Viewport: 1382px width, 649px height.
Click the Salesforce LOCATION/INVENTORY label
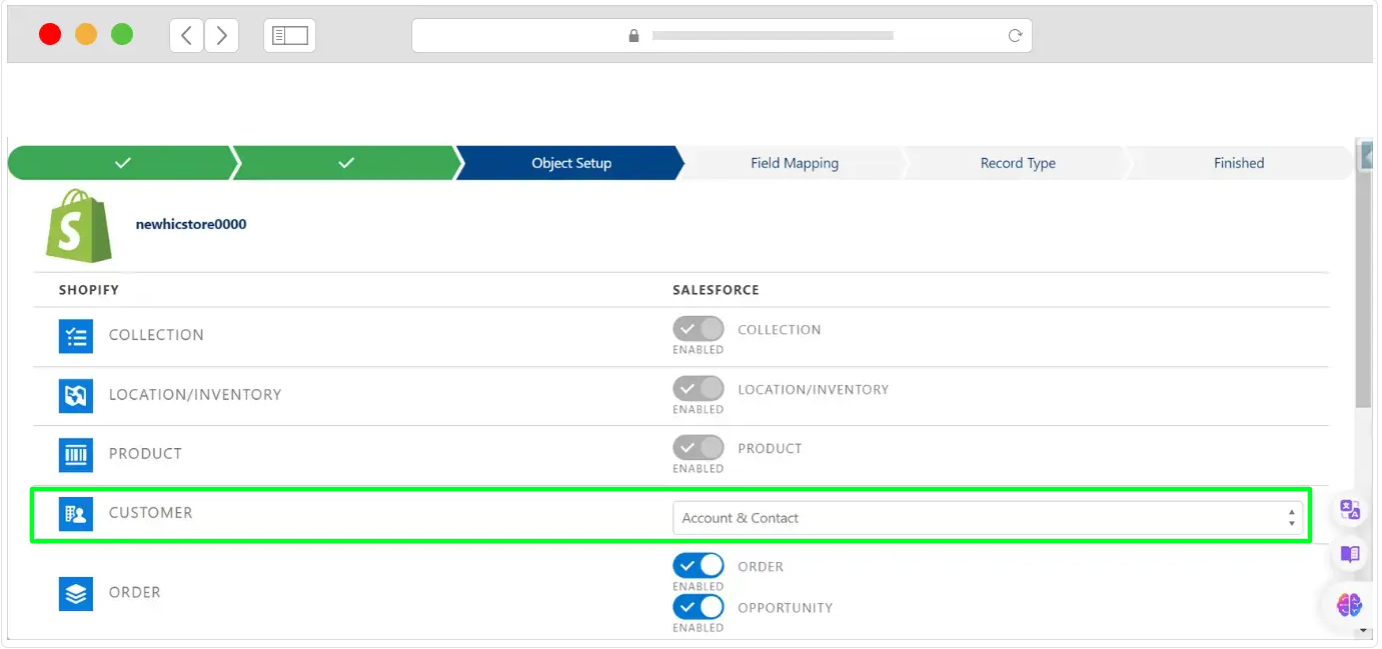813,390
